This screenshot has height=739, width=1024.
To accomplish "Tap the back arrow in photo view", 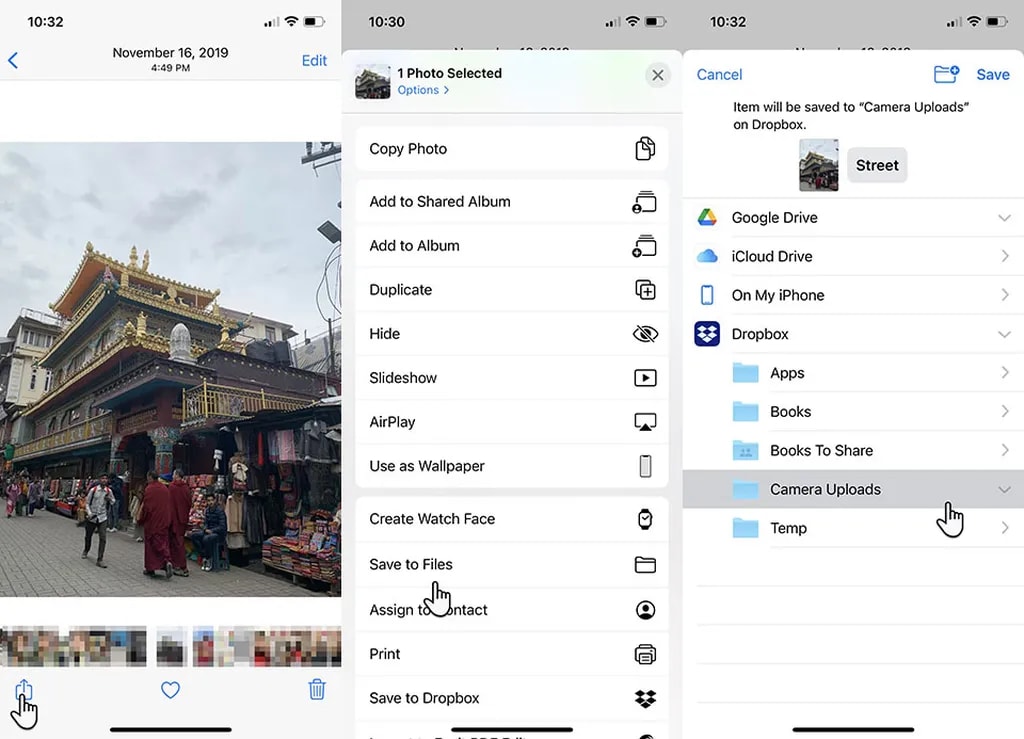I will tap(13, 61).
